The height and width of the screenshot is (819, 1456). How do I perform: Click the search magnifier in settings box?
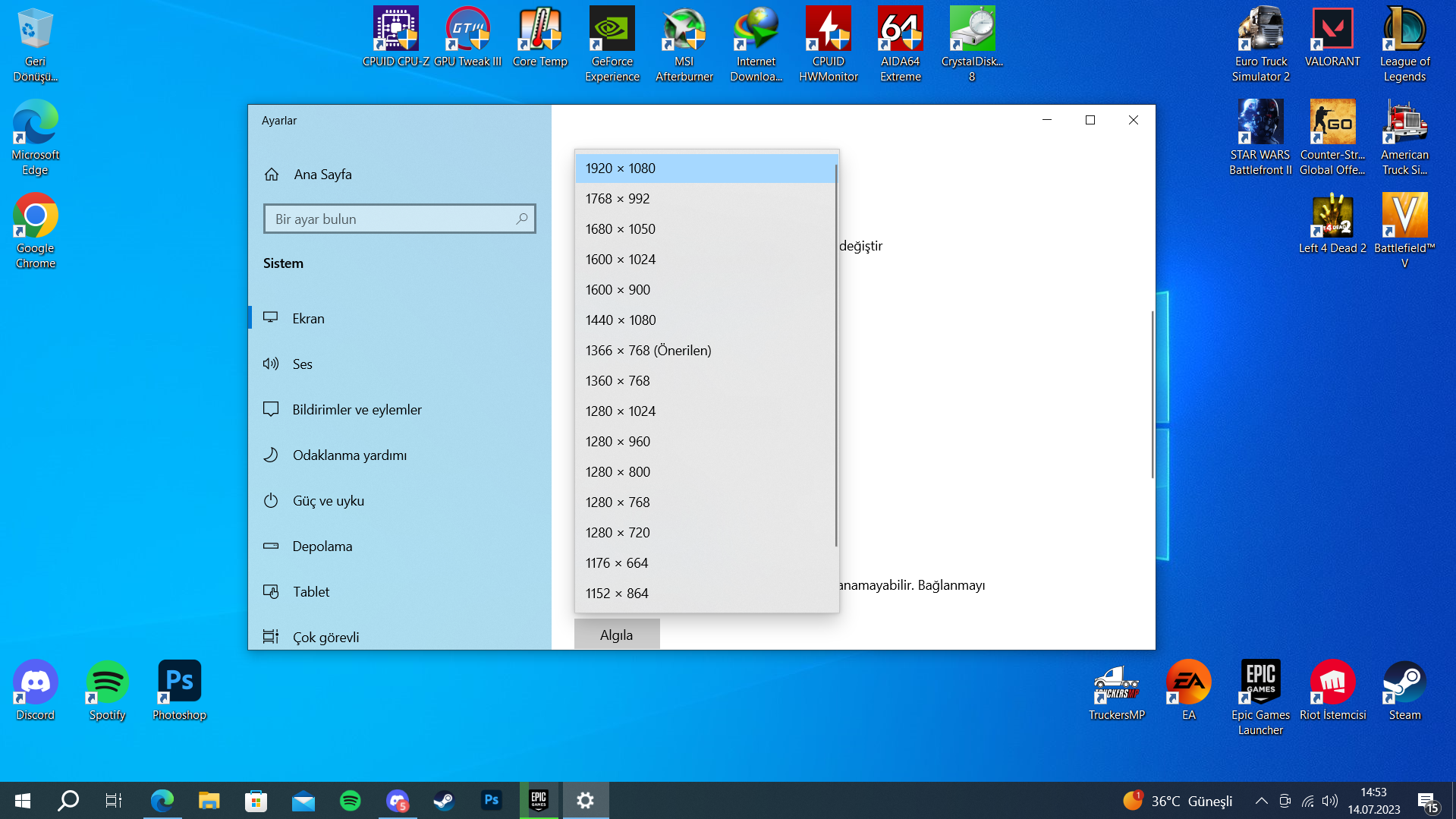pos(522,219)
